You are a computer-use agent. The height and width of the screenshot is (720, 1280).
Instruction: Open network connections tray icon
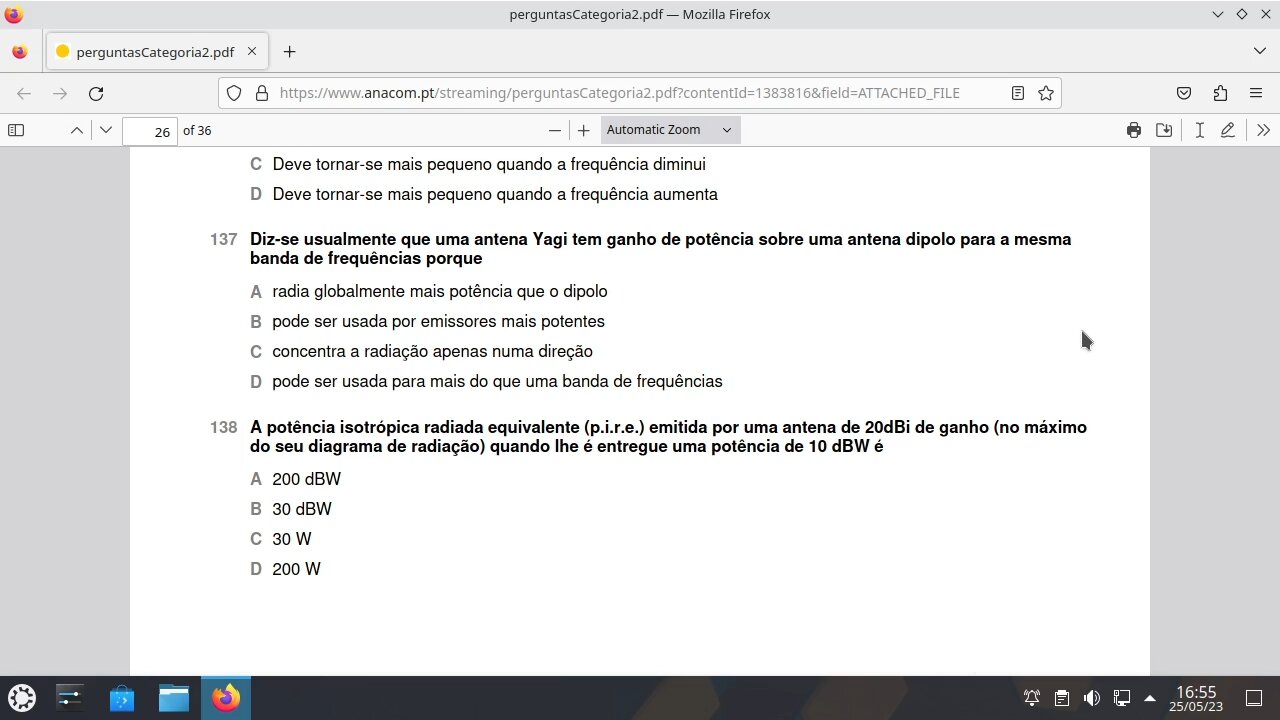pos(1122,698)
